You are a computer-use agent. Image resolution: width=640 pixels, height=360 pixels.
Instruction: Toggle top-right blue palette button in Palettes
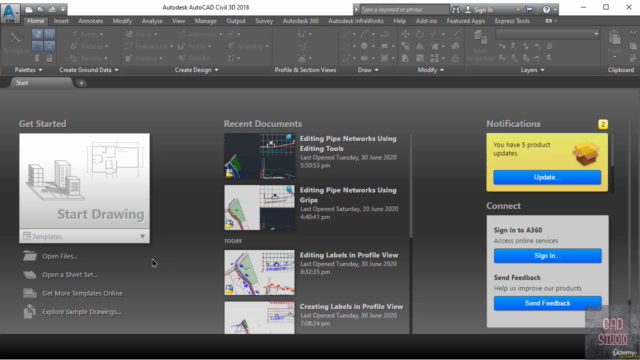[x=49, y=34]
